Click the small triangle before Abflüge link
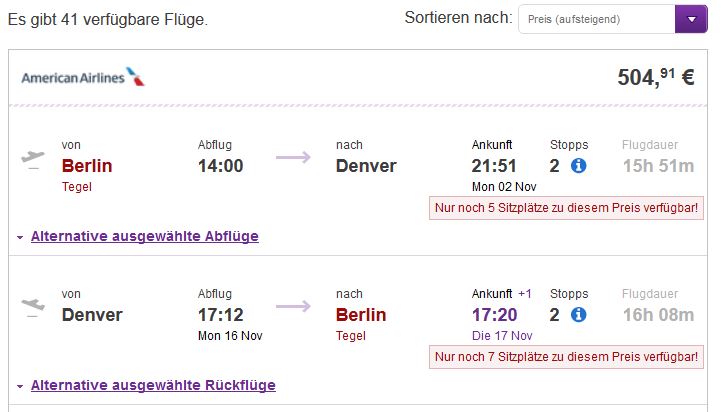This screenshot has width=721, height=412. tap(20, 238)
